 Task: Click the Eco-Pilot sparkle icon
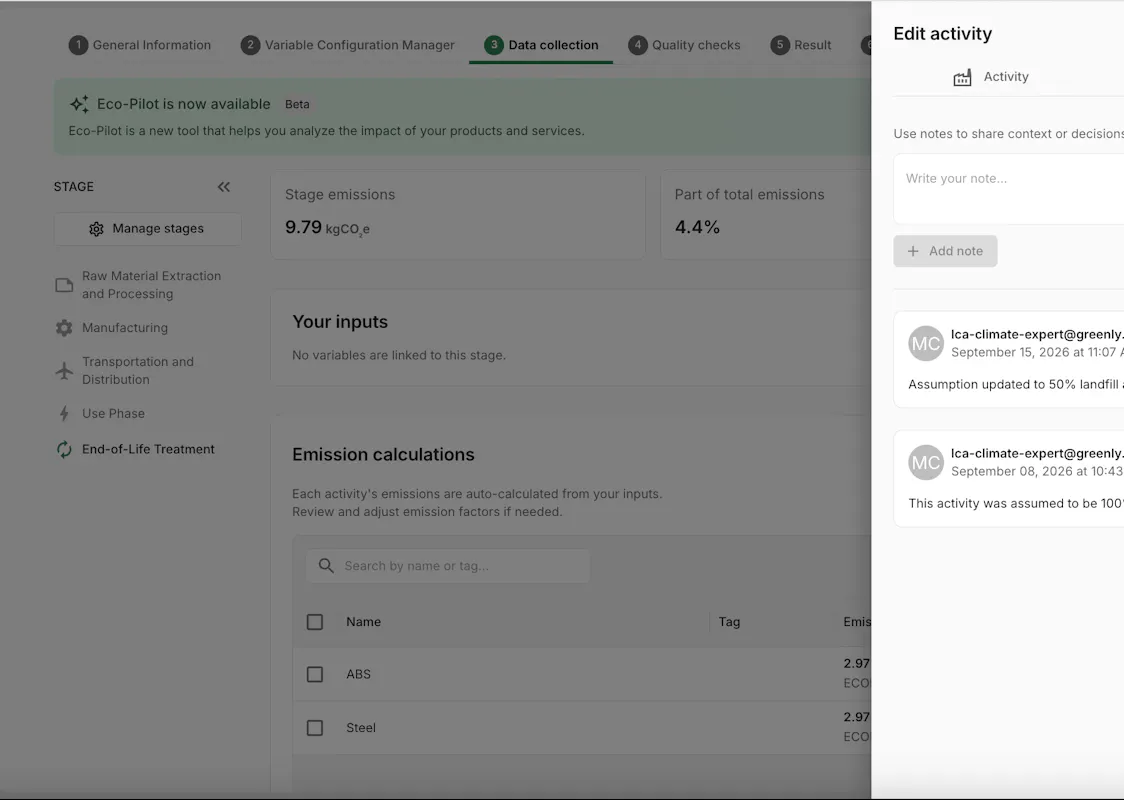[79, 104]
